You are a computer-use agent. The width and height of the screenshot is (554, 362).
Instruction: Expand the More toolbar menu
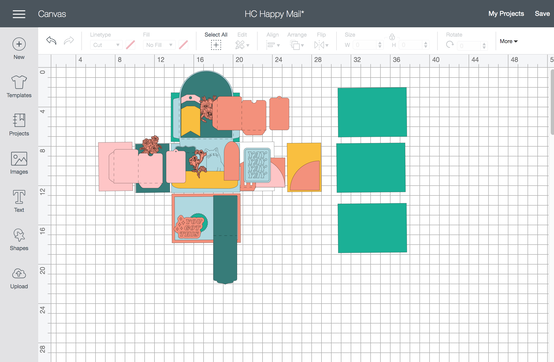click(508, 41)
